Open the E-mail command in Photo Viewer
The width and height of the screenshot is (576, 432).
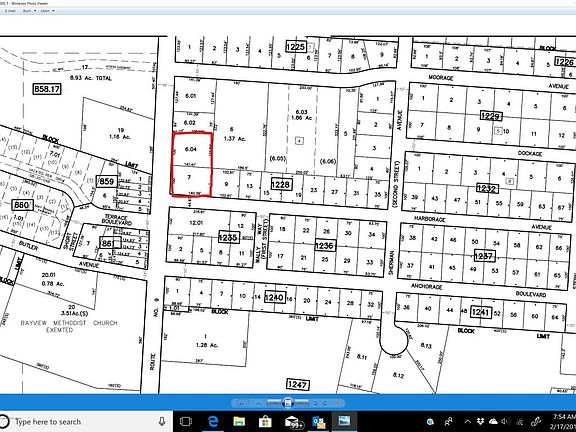(x=10, y=11)
